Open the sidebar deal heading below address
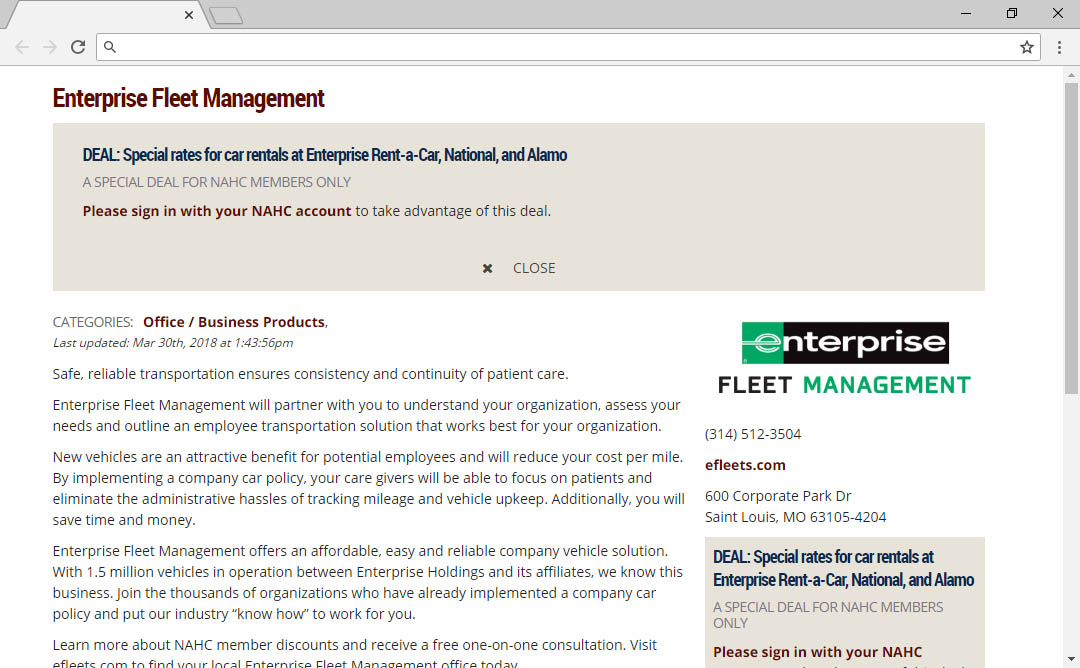Screen dimensions: 1080x668 (x=843, y=568)
